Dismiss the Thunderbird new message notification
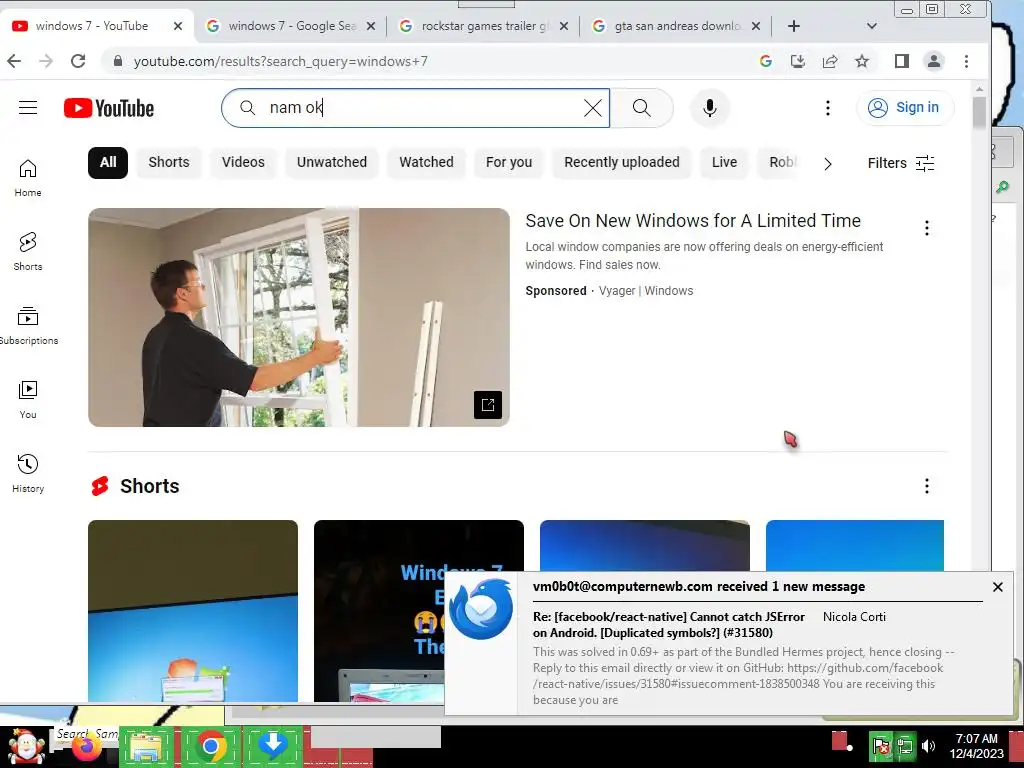This screenshot has width=1024, height=768. pos(998,587)
